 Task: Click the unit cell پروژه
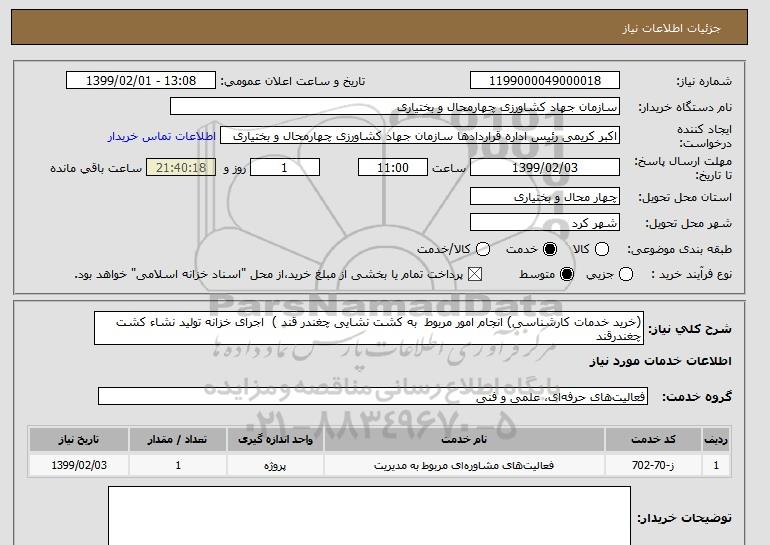pos(275,465)
